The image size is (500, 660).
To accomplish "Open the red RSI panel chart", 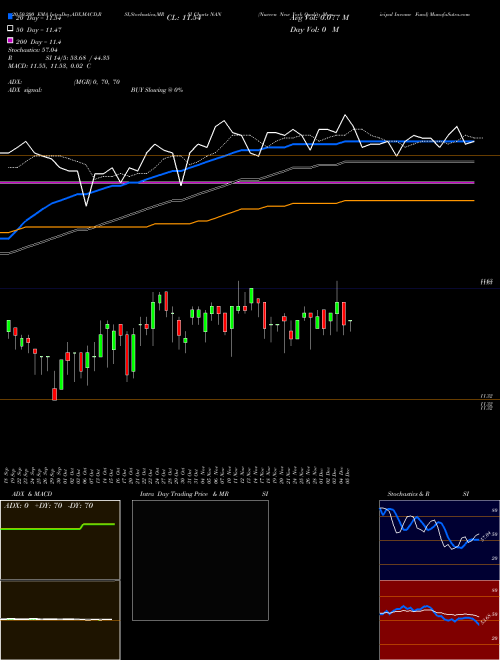I will pos(439,620).
